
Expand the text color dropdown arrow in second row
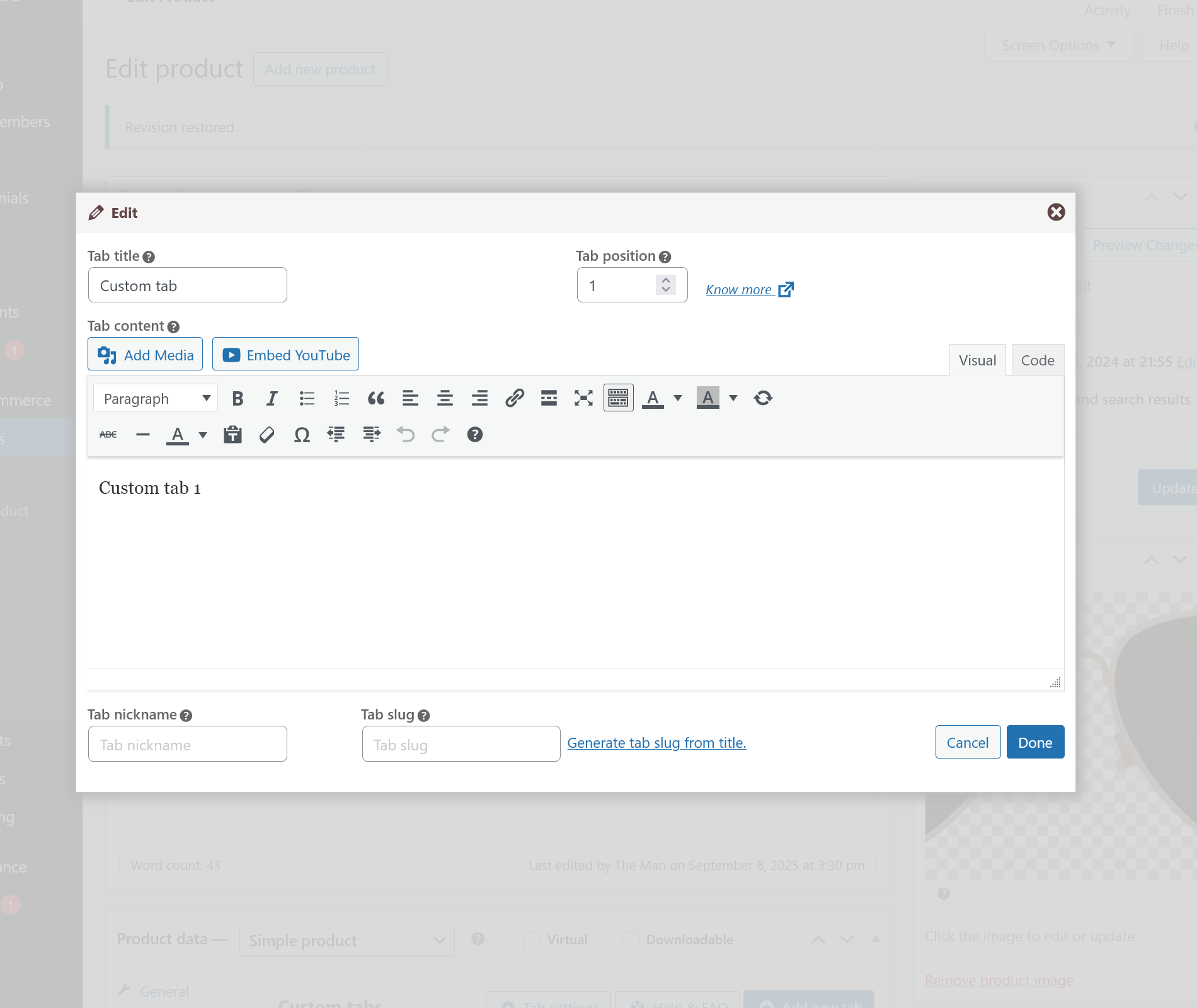click(x=203, y=435)
